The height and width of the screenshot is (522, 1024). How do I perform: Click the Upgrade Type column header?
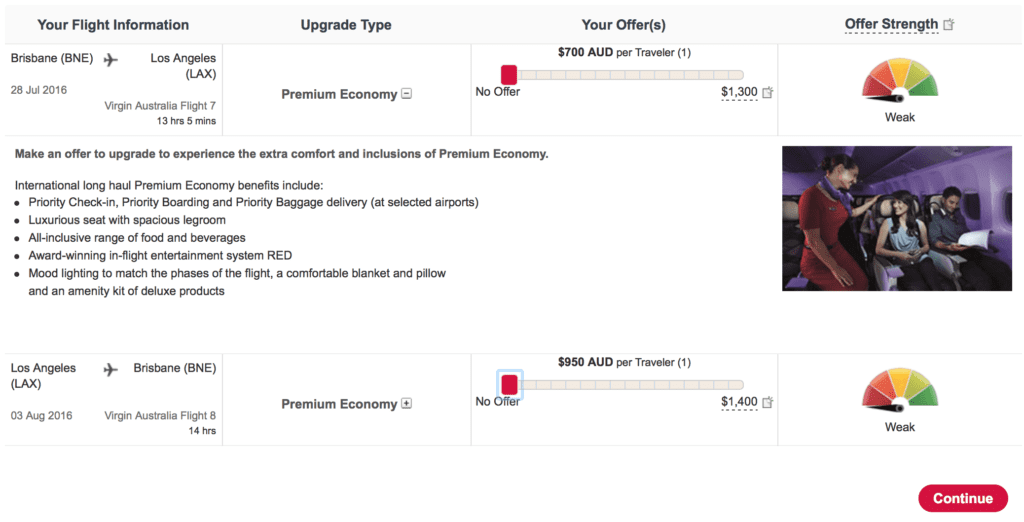346,25
